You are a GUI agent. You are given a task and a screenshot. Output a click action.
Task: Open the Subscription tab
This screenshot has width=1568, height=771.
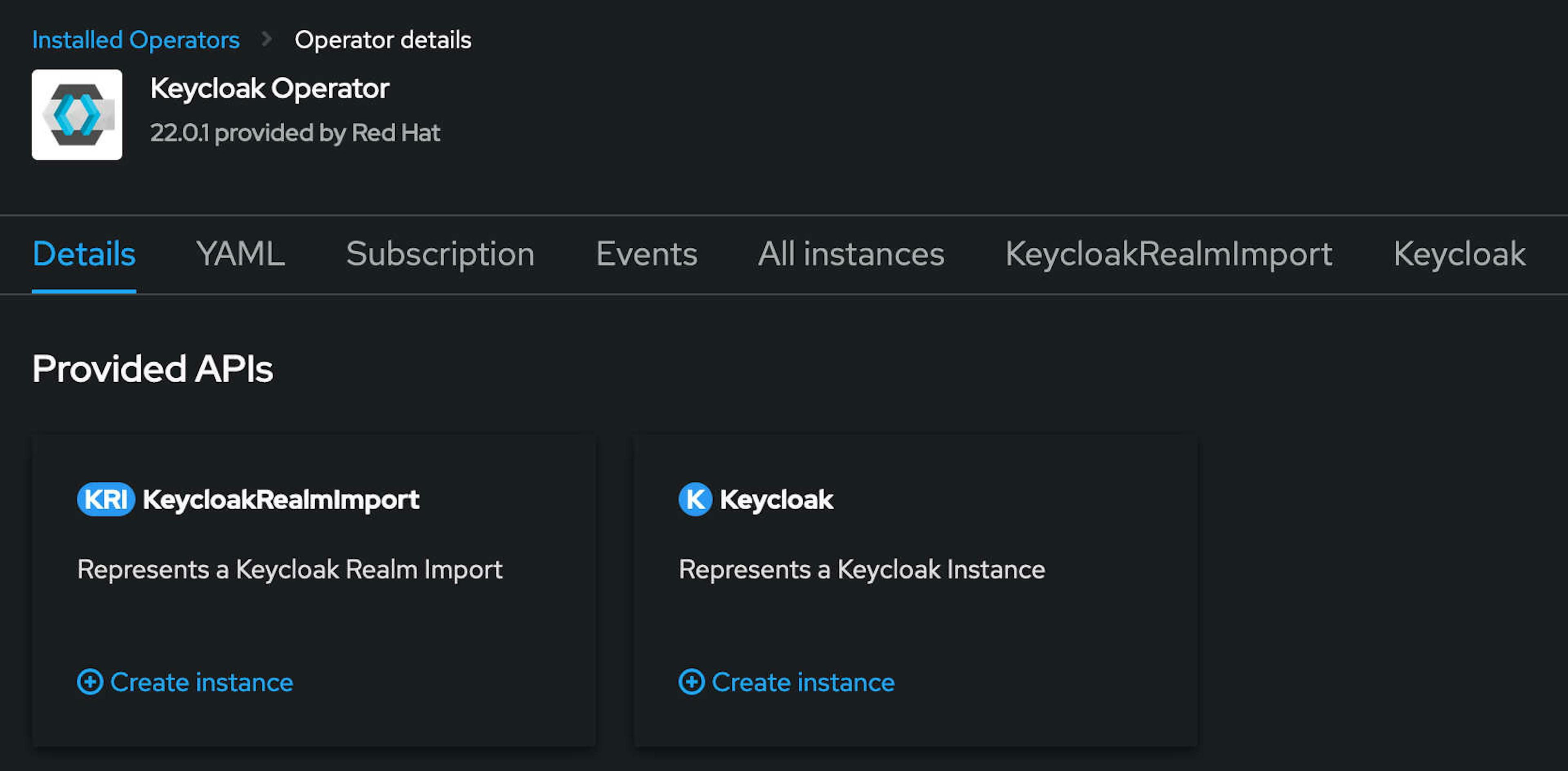pos(440,254)
